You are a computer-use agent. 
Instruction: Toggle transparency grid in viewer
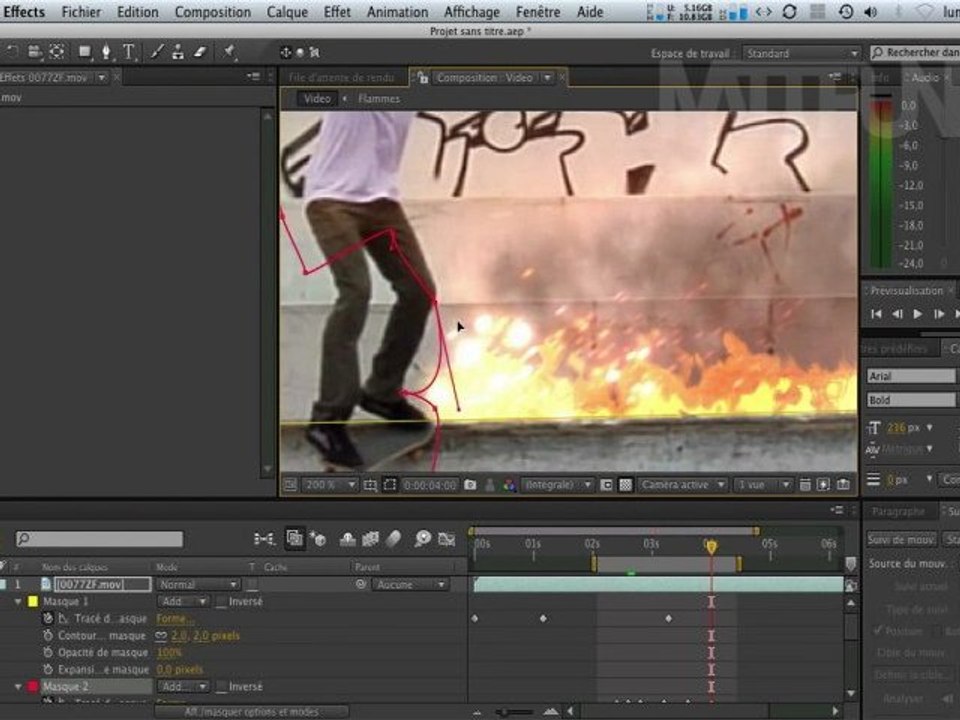pyautogui.click(x=626, y=485)
